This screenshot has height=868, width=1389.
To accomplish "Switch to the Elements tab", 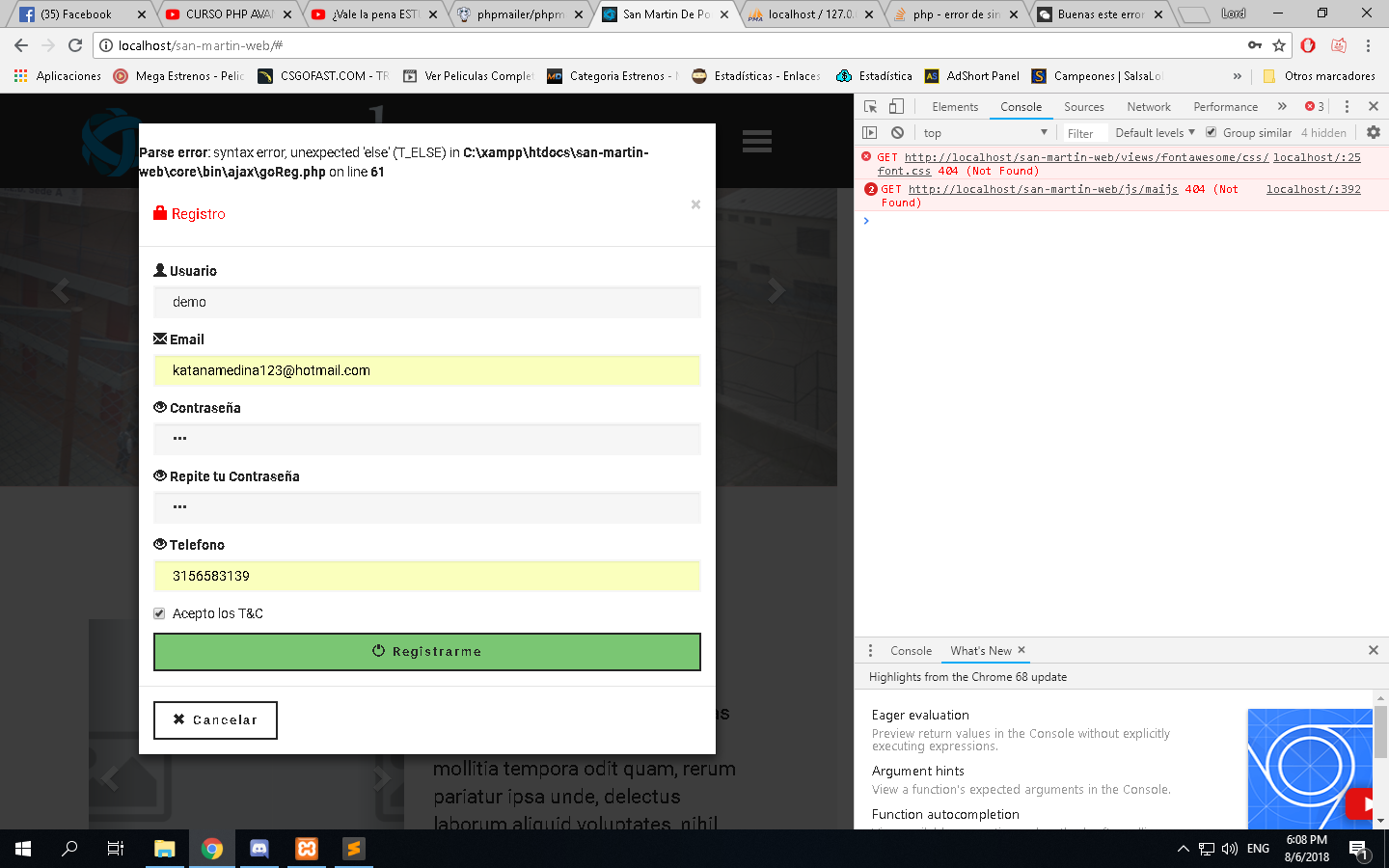I will (x=955, y=107).
